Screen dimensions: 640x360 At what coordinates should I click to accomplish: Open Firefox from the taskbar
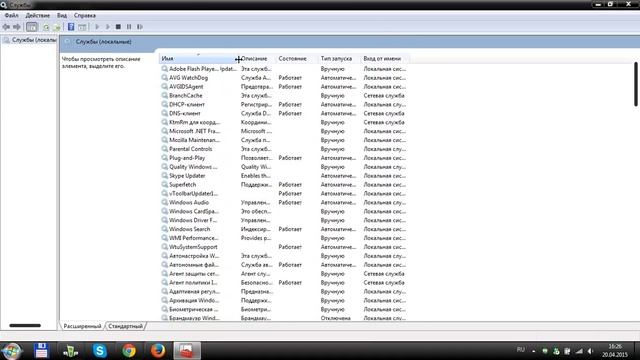(158, 351)
